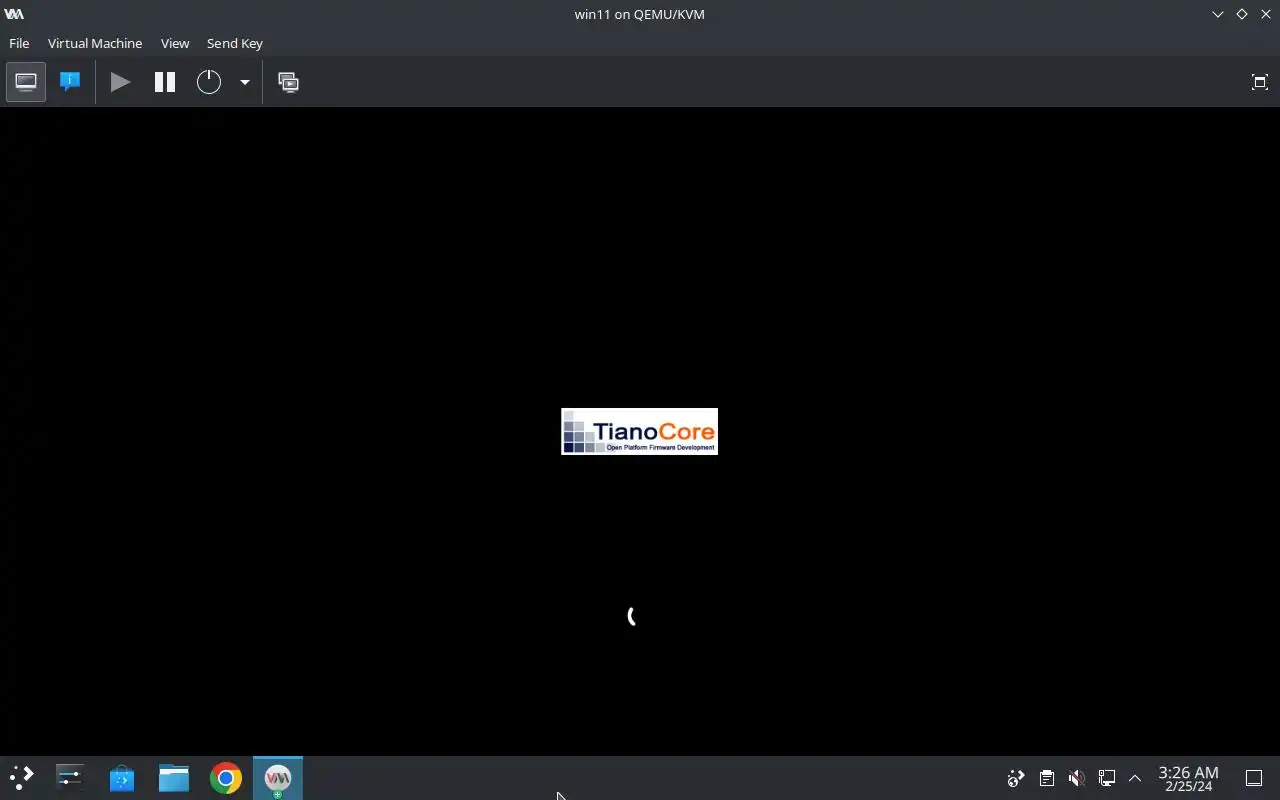Open the View menu
The image size is (1280, 800).
click(x=175, y=43)
